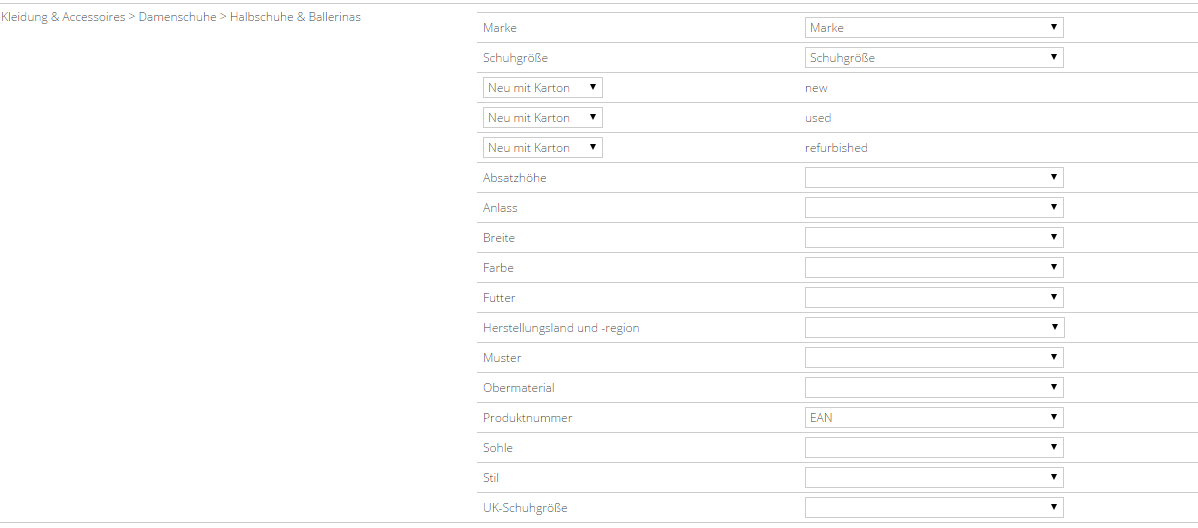Expand the Absatzhöhe dropdown
The width and height of the screenshot is (1198, 528).
[933, 178]
